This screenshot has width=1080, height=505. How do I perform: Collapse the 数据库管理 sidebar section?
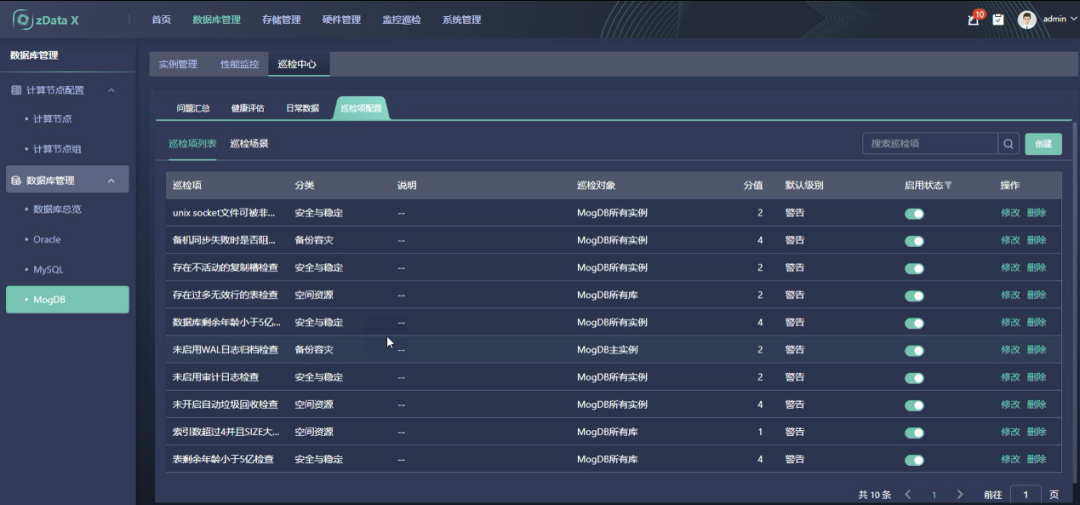coord(111,181)
